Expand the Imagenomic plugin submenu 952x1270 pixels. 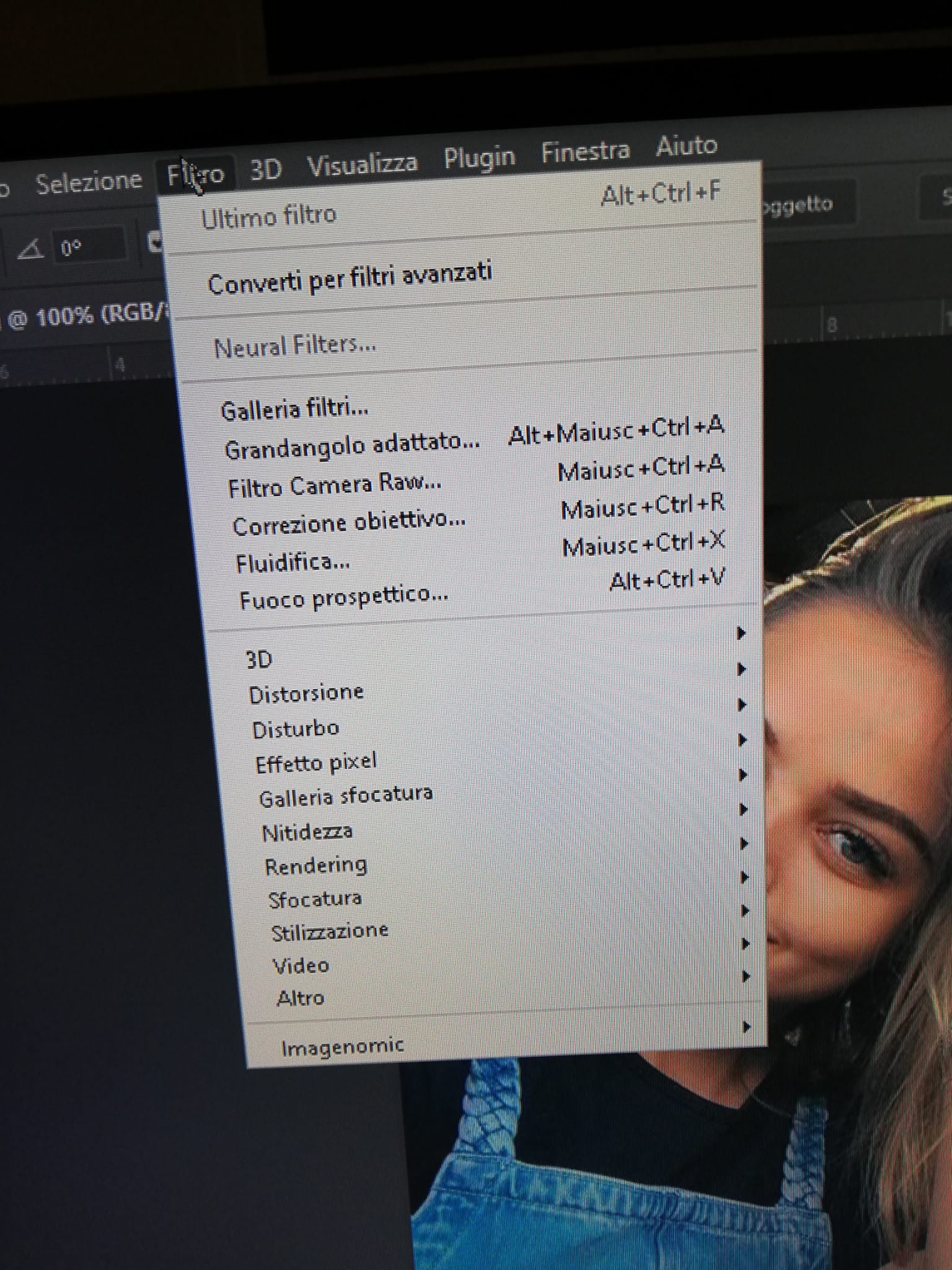(x=518, y=1037)
